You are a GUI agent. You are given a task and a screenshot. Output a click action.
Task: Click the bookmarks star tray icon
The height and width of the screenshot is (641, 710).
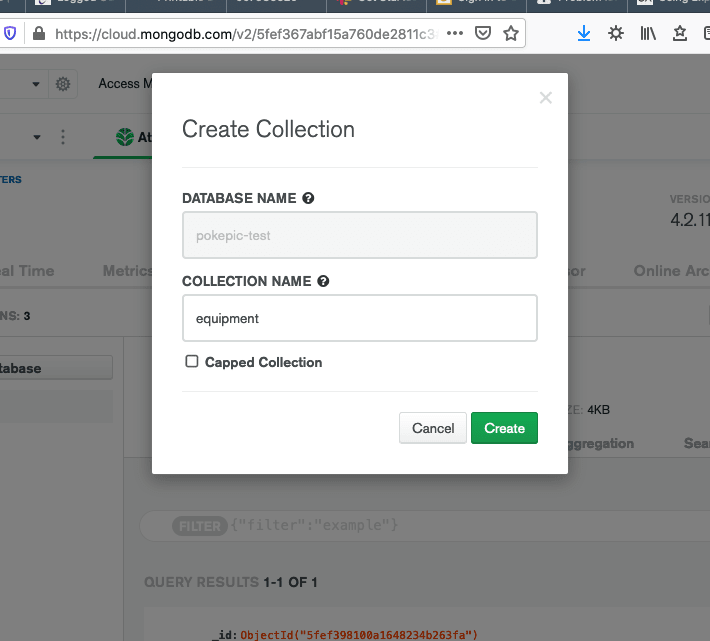tap(680, 33)
